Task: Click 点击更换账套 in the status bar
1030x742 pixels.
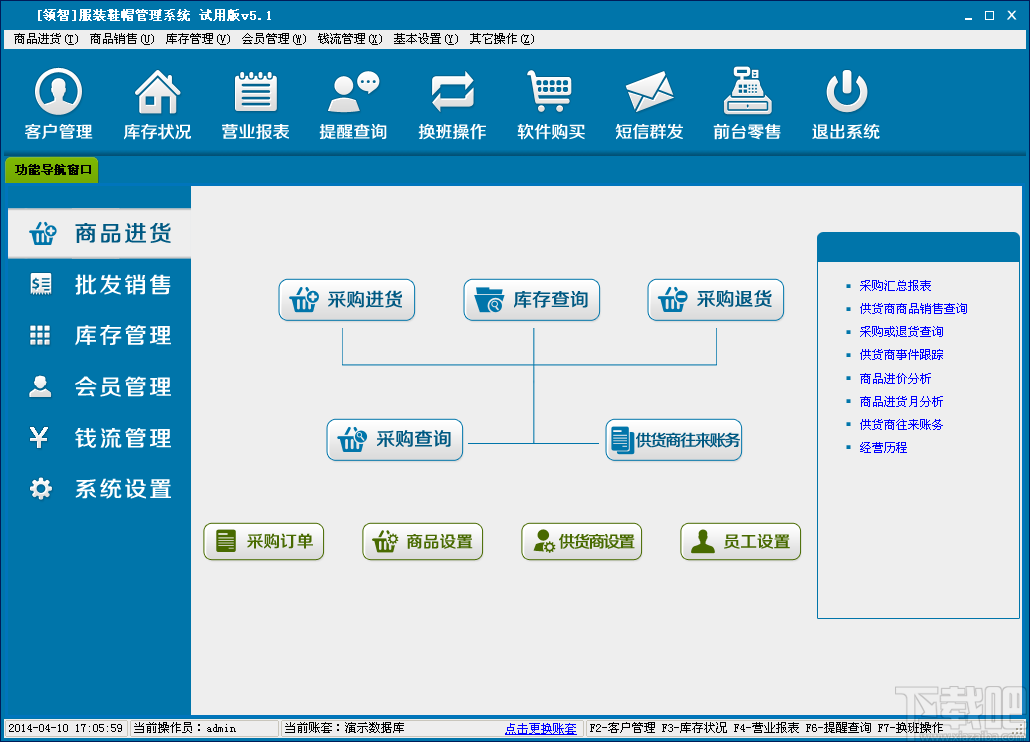Action: coord(535,728)
